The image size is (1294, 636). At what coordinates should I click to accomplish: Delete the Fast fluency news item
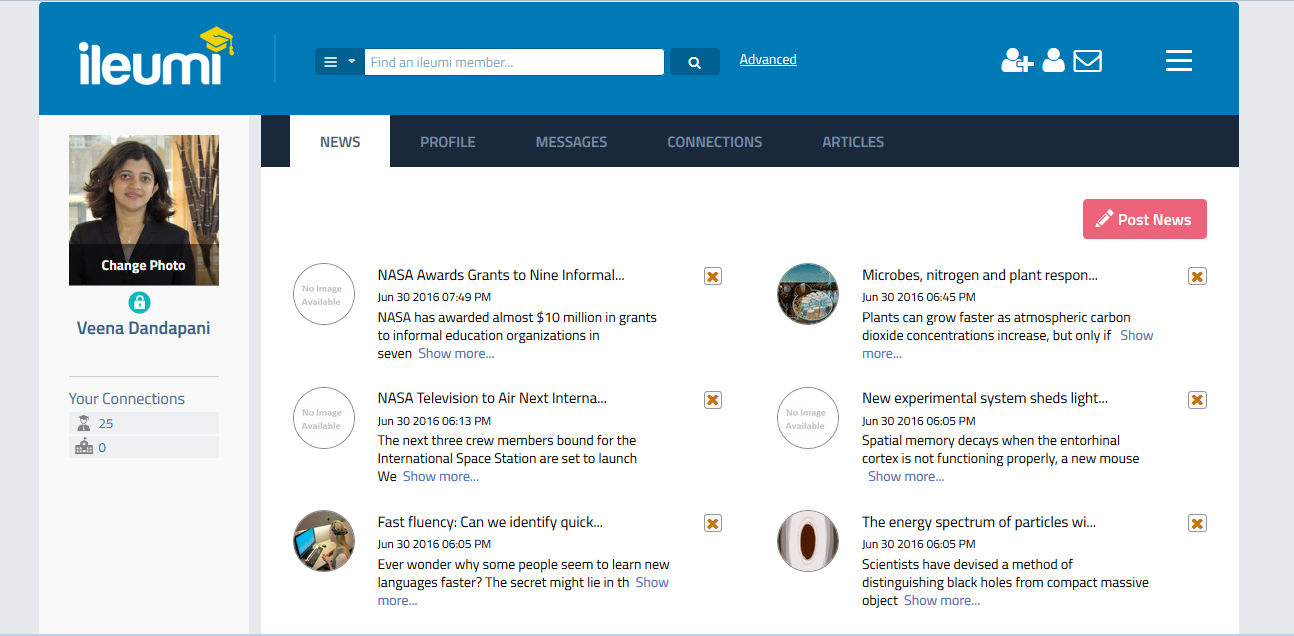[712, 523]
